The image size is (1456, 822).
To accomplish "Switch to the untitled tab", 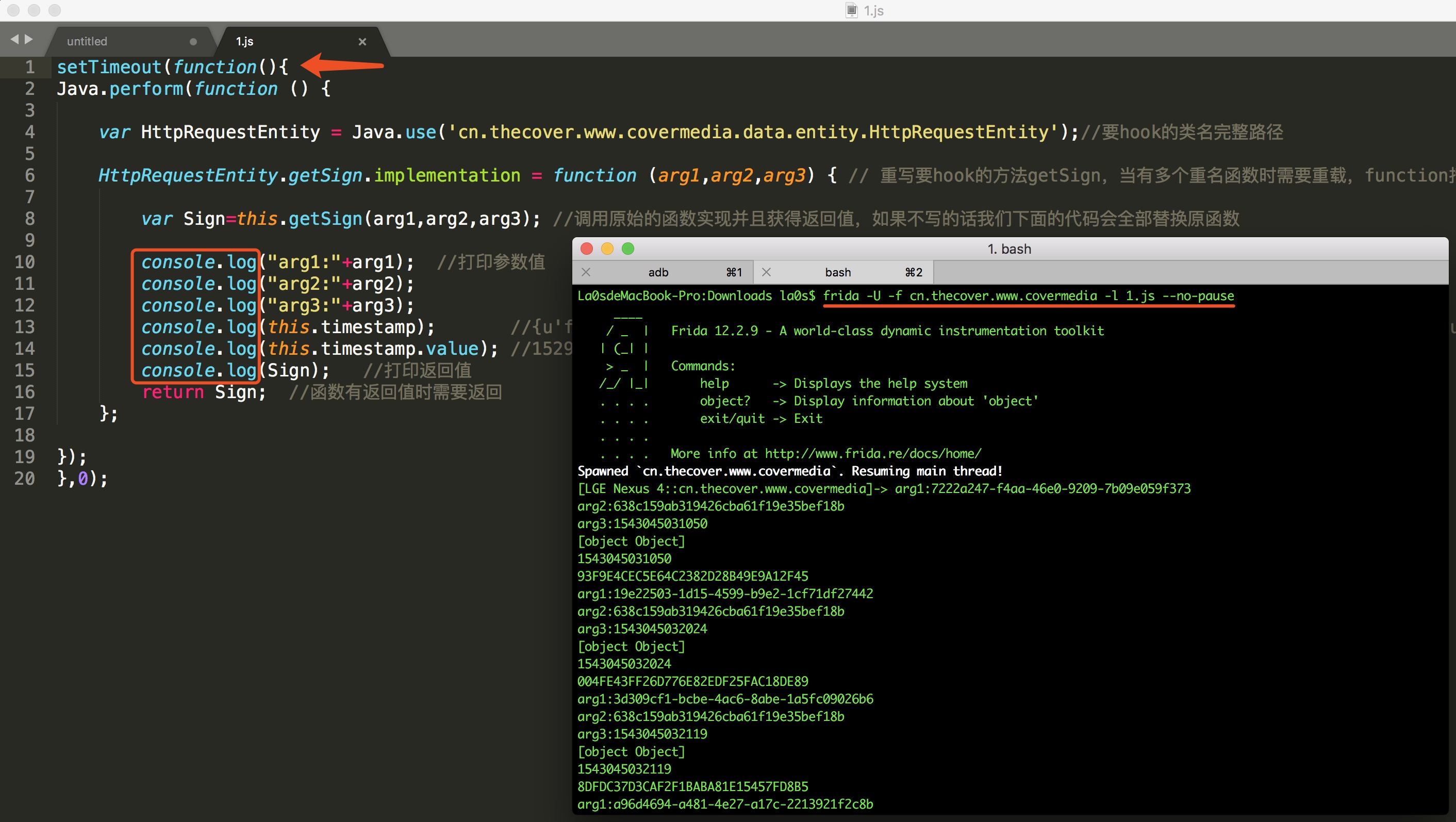I will (x=87, y=41).
